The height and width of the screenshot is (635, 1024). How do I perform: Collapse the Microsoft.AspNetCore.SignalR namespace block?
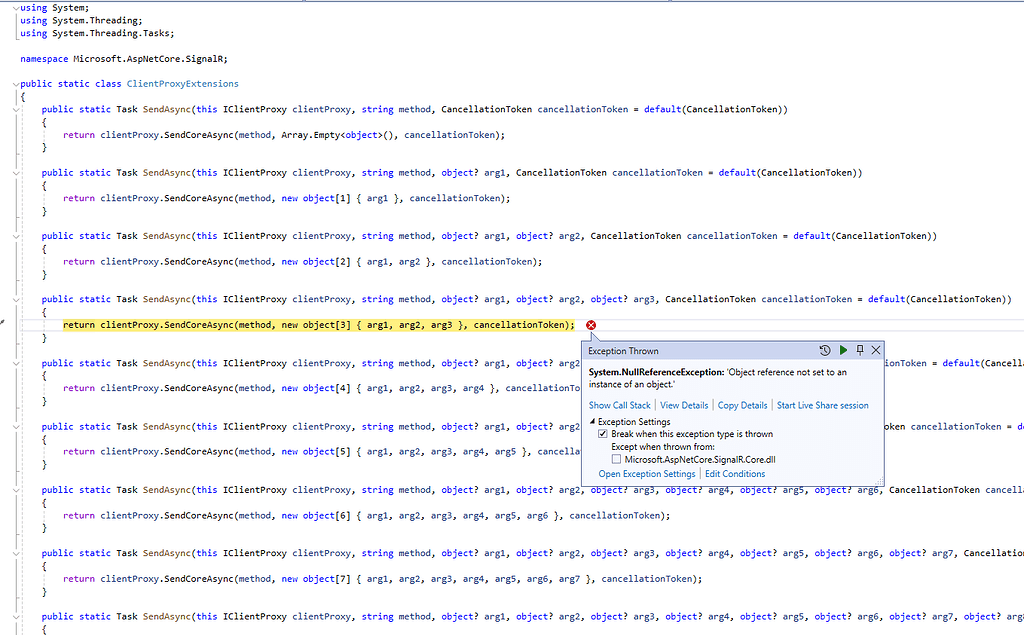(15, 59)
